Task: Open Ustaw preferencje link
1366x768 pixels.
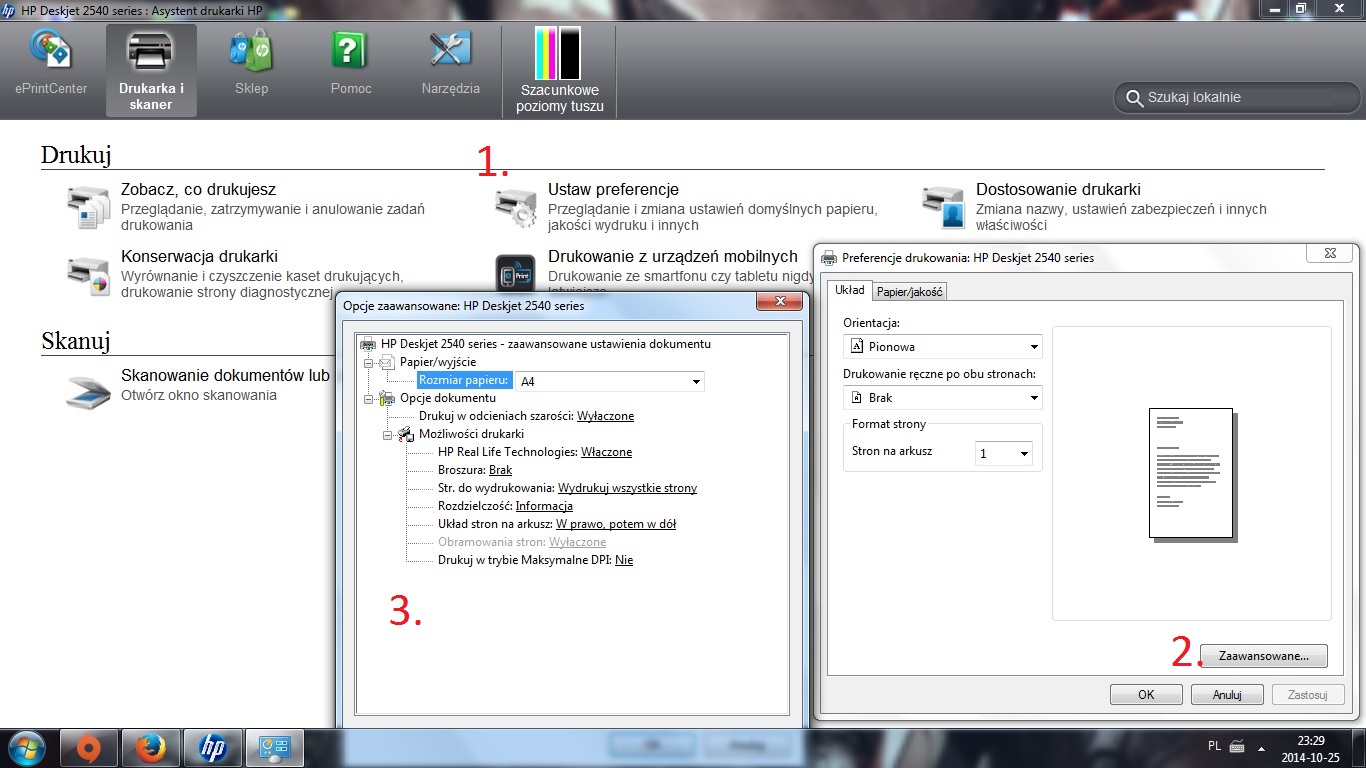Action: [613, 189]
